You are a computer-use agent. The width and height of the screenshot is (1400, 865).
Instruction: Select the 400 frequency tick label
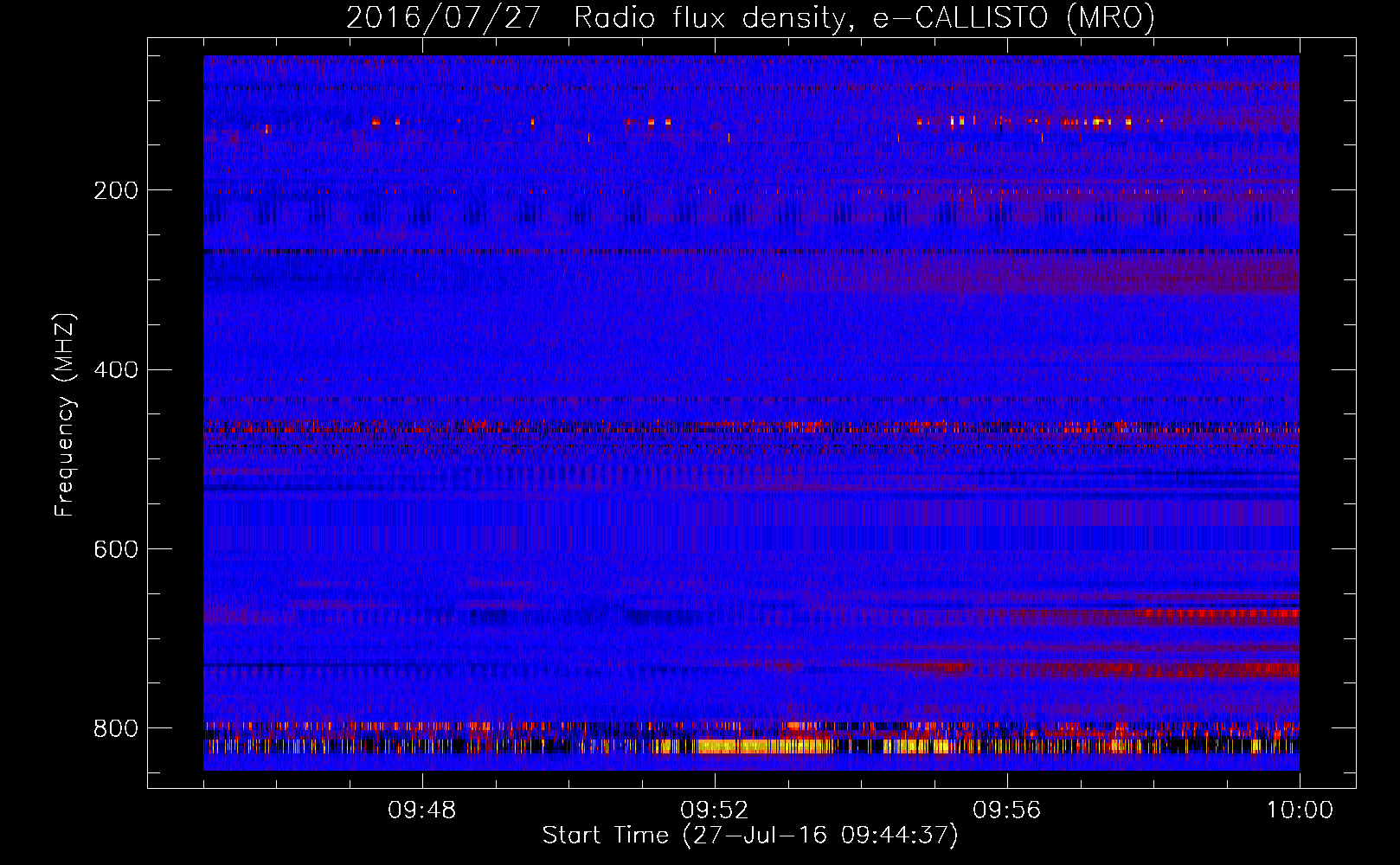coord(116,370)
